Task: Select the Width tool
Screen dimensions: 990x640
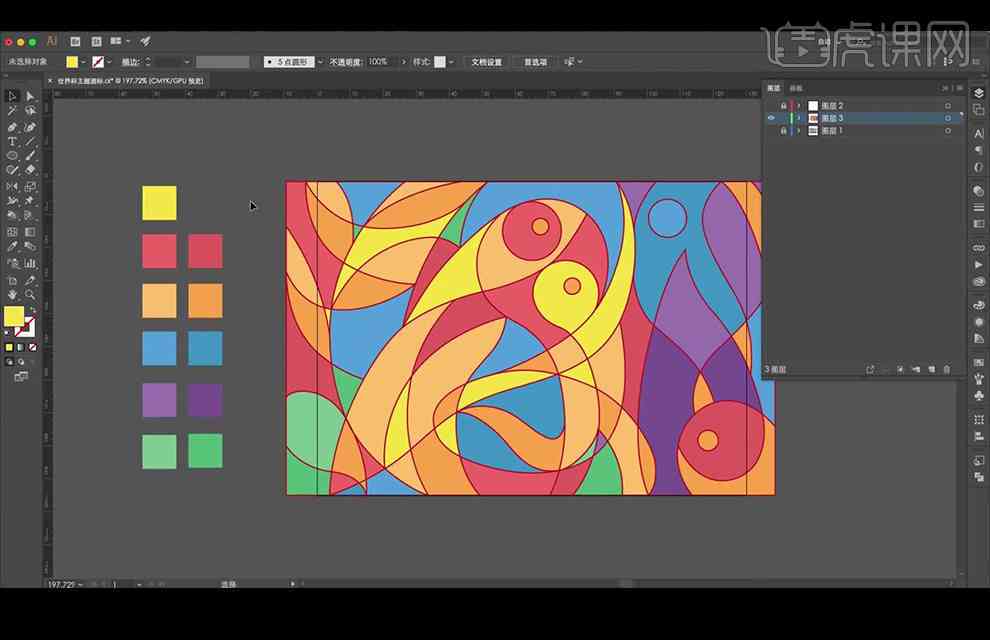Action: 12,201
